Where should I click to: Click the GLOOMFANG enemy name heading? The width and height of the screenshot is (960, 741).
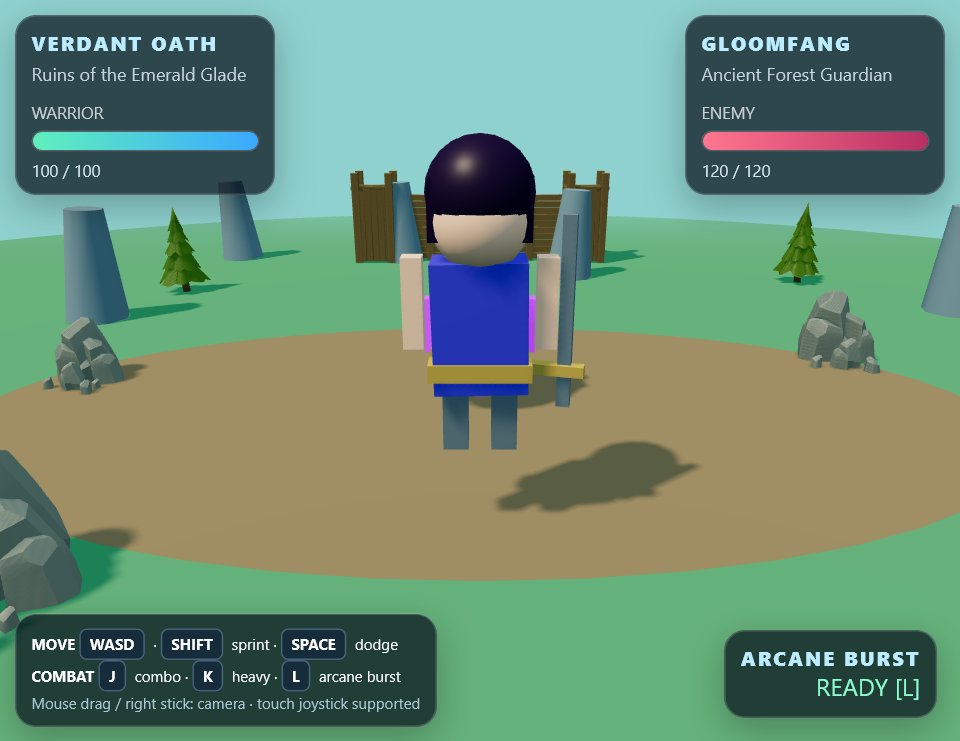tap(776, 44)
